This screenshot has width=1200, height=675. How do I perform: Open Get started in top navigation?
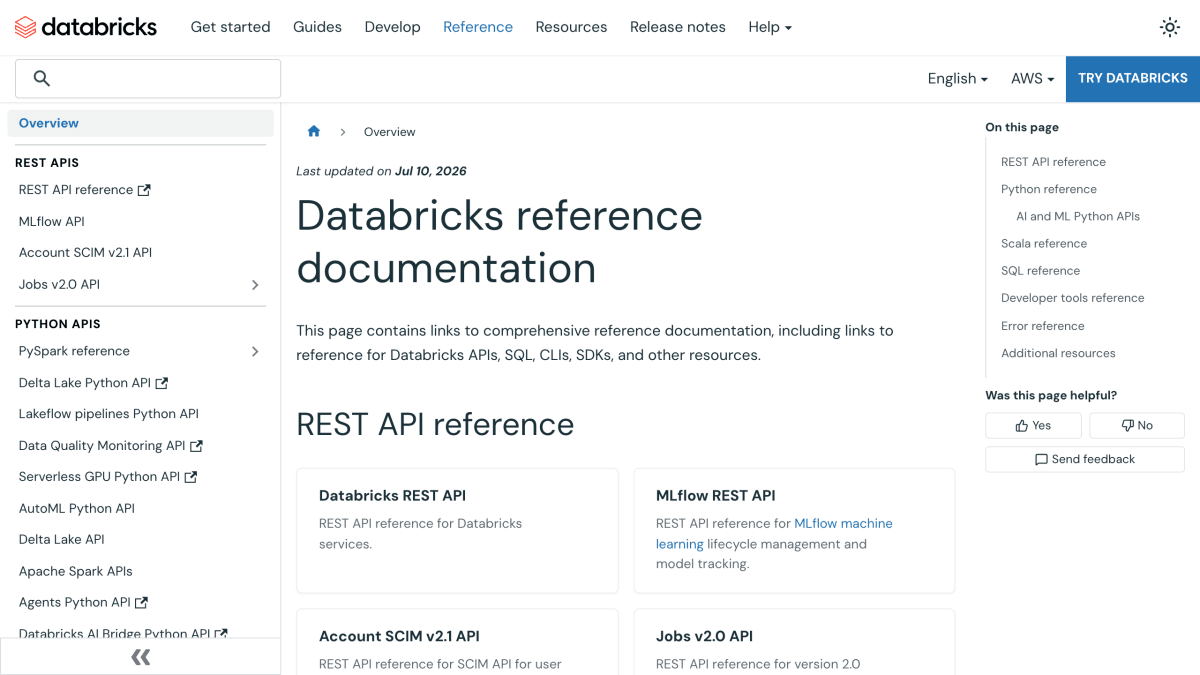(x=230, y=27)
